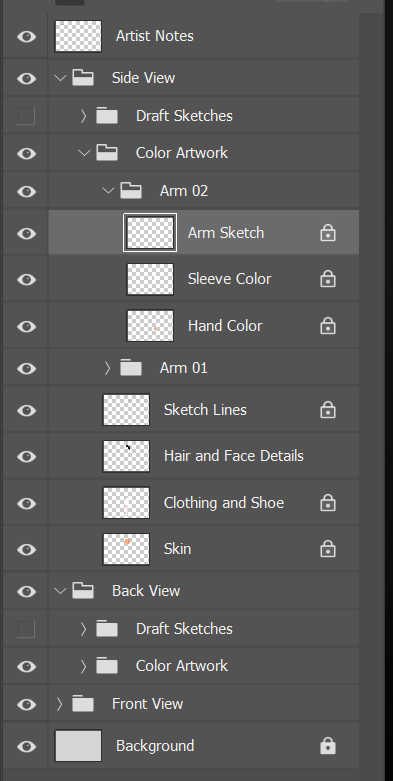Click the lock icon on Sleeve Color layer
Screen dimensions: 393x781
tap(328, 279)
